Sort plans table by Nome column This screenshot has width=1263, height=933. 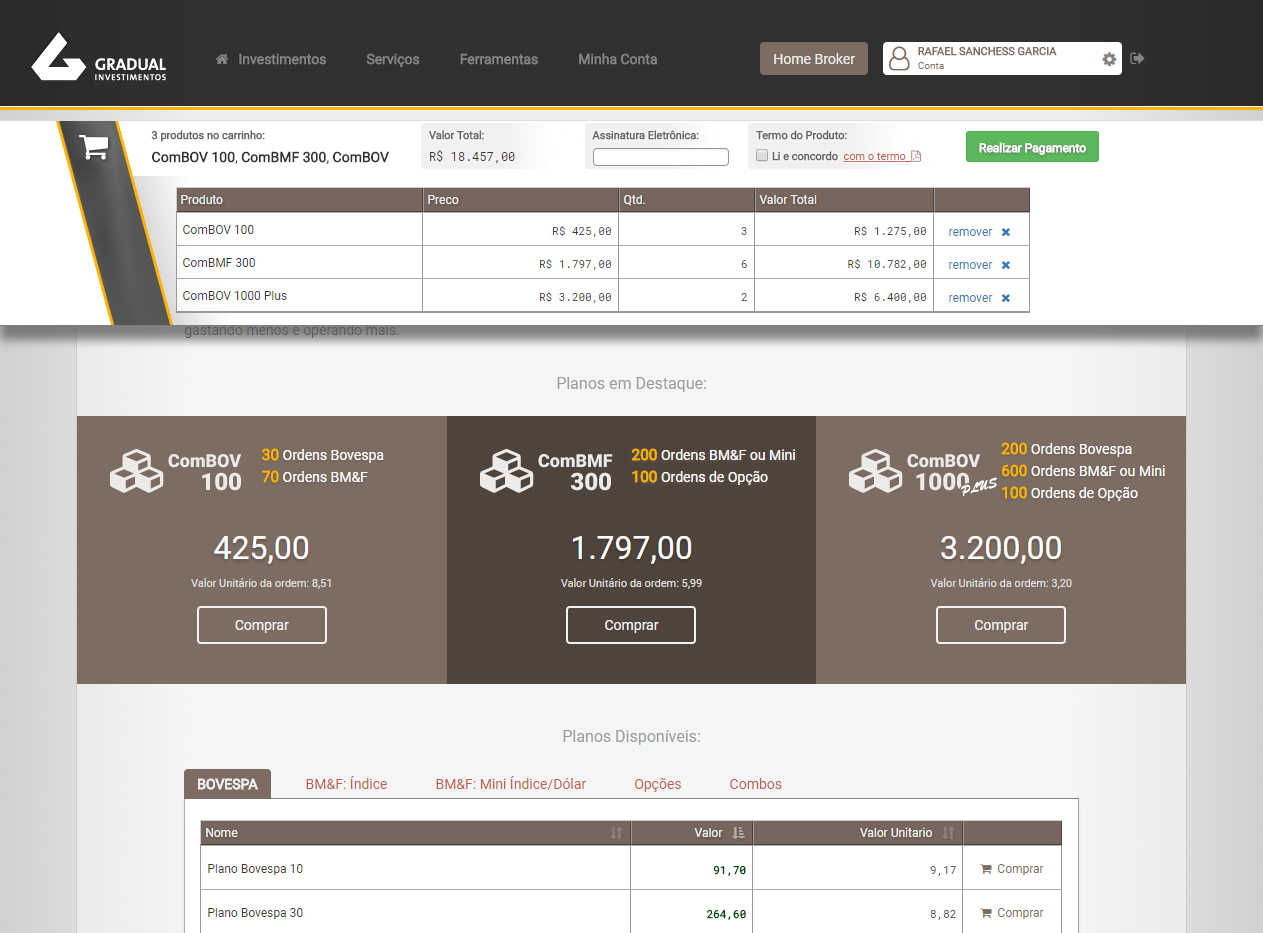616,833
